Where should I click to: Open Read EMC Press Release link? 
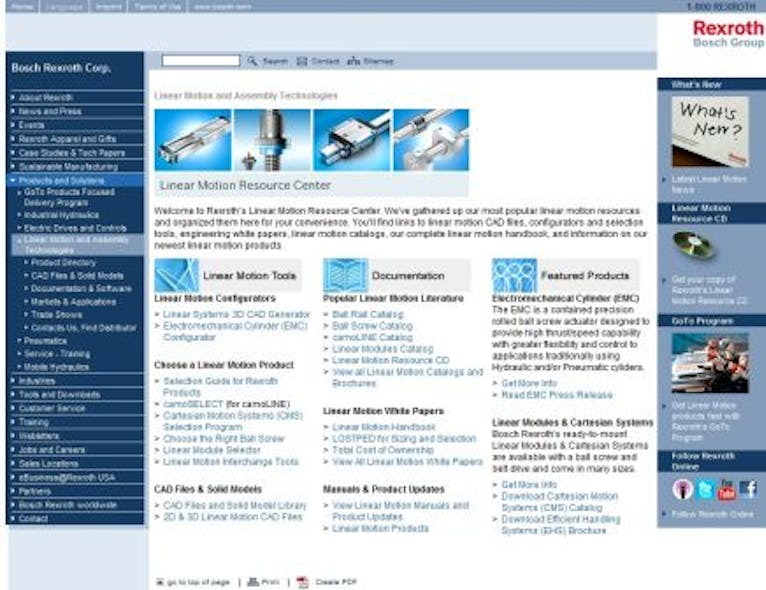point(557,395)
